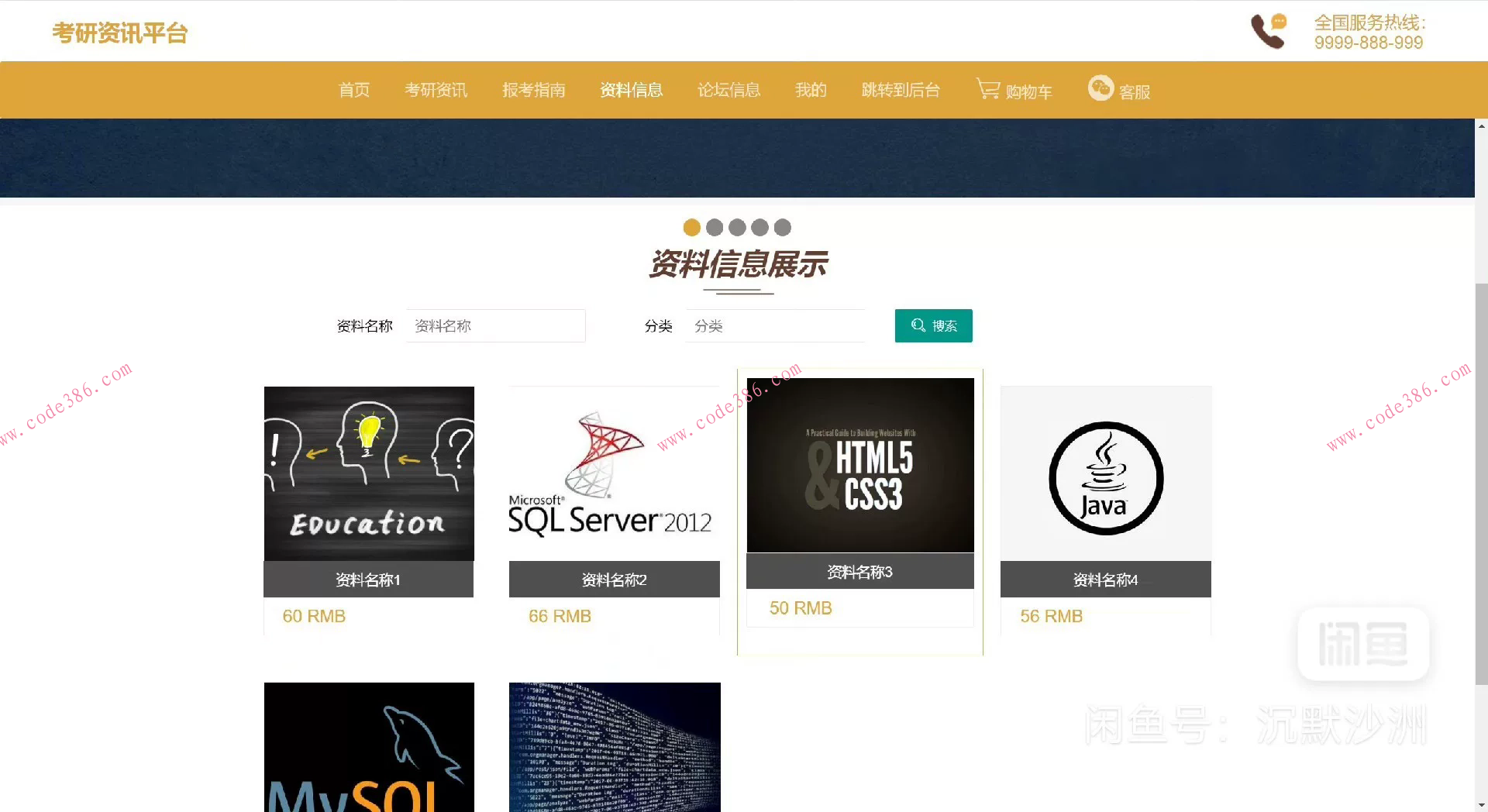Go to the 考研资讯 section

[436, 90]
